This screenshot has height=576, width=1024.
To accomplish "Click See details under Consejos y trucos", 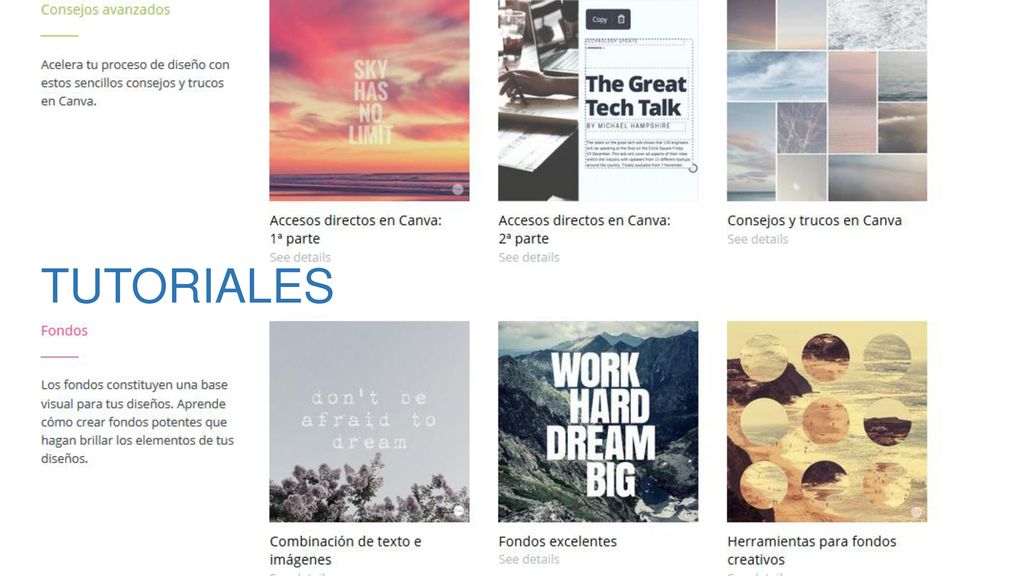I will point(758,239).
